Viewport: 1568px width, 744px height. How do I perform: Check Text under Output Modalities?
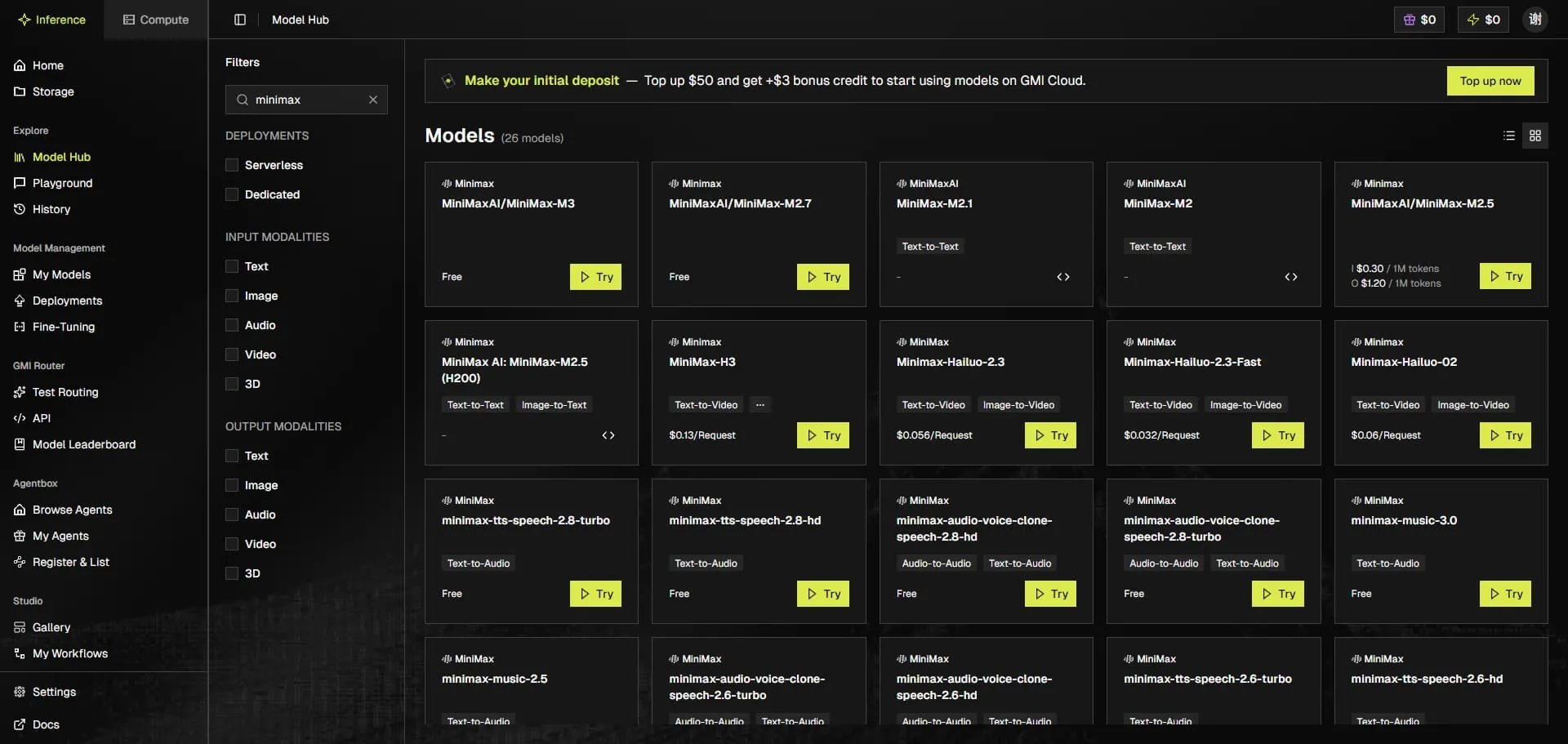pos(232,456)
